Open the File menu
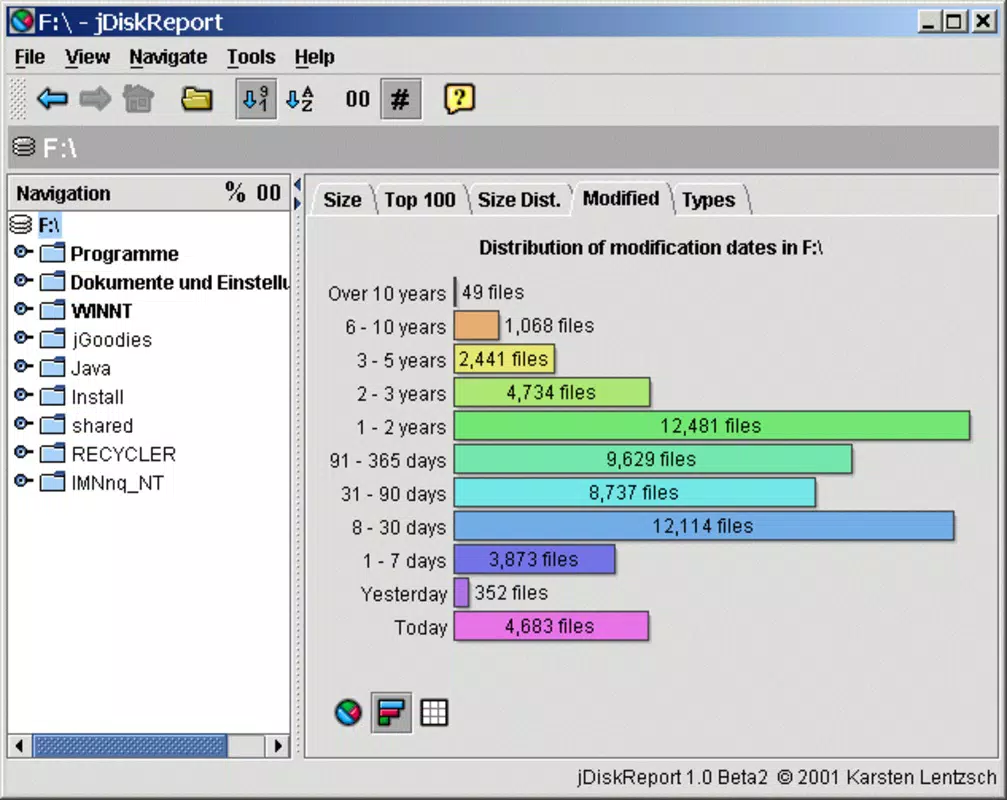1007x800 pixels. [30, 57]
